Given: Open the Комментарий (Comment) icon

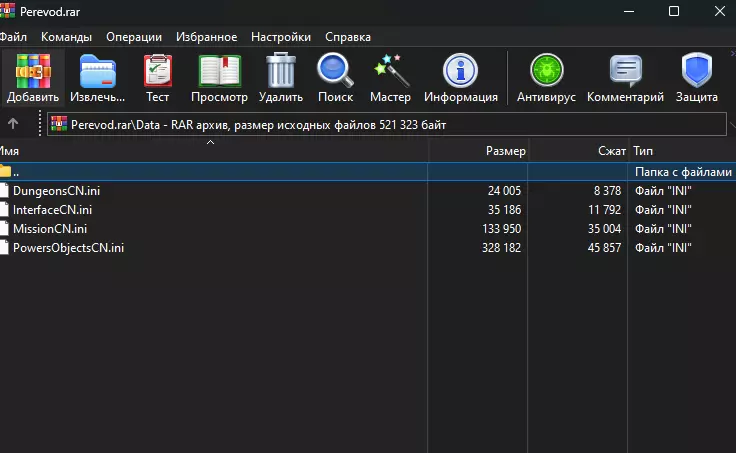Looking at the screenshot, I should pos(626,71).
